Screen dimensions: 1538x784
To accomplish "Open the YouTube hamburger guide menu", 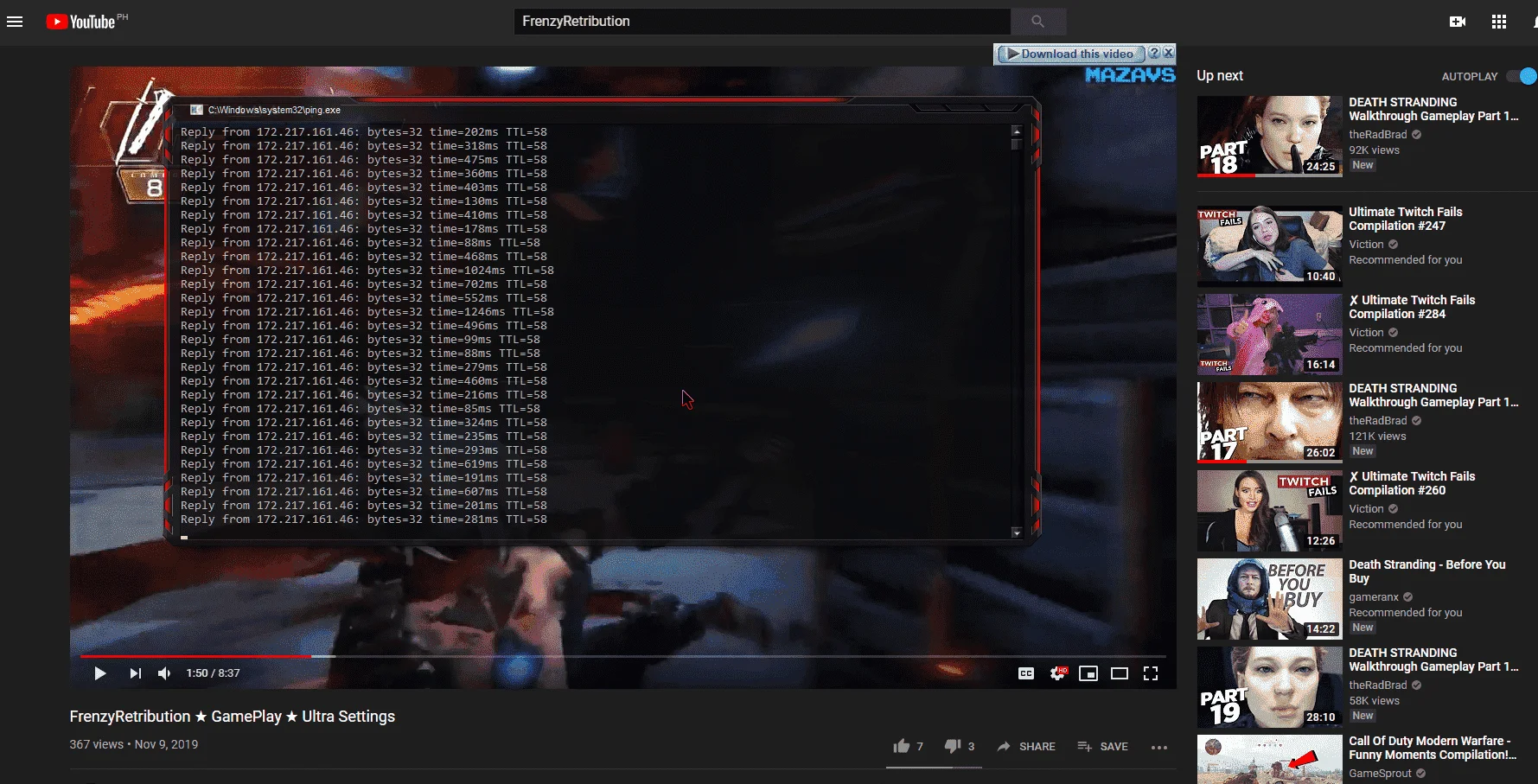I will 15,22.
